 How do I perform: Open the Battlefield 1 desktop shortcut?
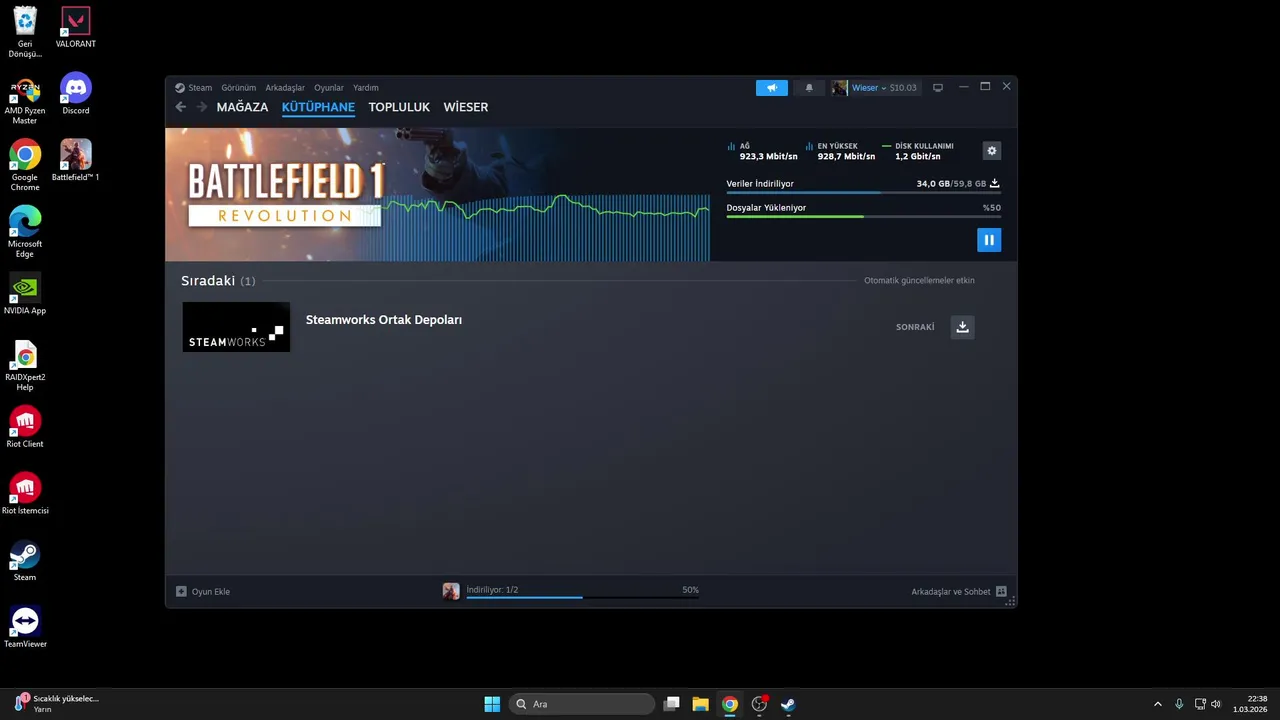pyautogui.click(x=75, y=160)
